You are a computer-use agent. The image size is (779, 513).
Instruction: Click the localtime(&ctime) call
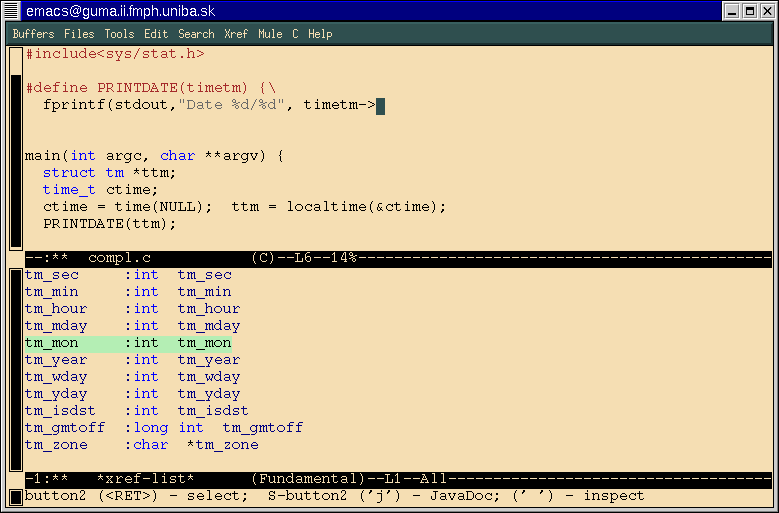tap(366, 207)
